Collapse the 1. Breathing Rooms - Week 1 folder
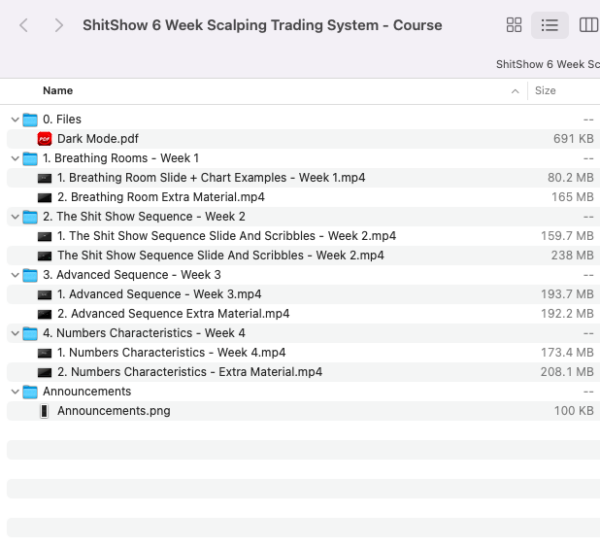This screenshot has height=547, width=600. tap(13, 158)
